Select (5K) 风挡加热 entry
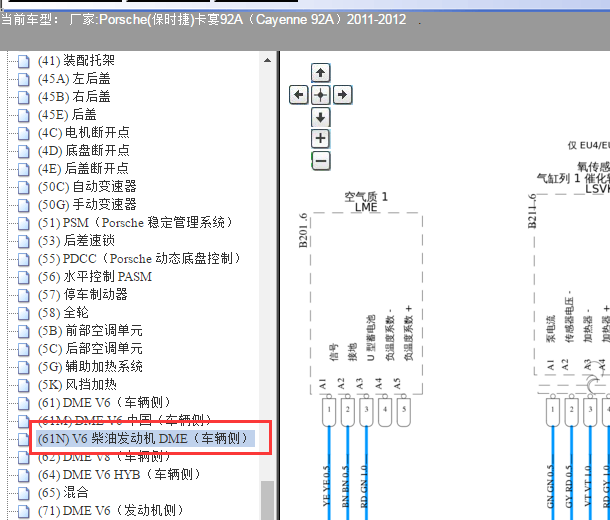Image resolution: width=610 pixels, height=520 pixels. point(77,385)
